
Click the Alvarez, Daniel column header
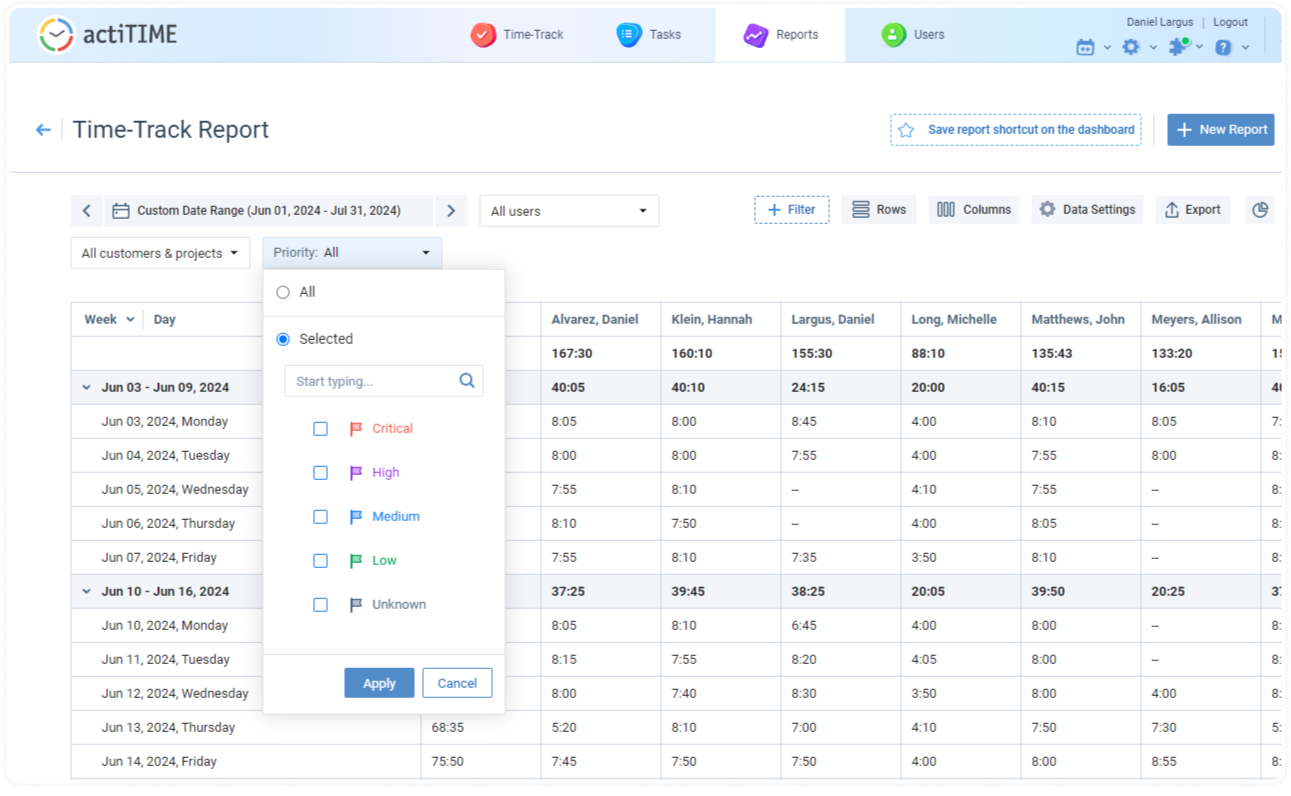tap(595, 320)
